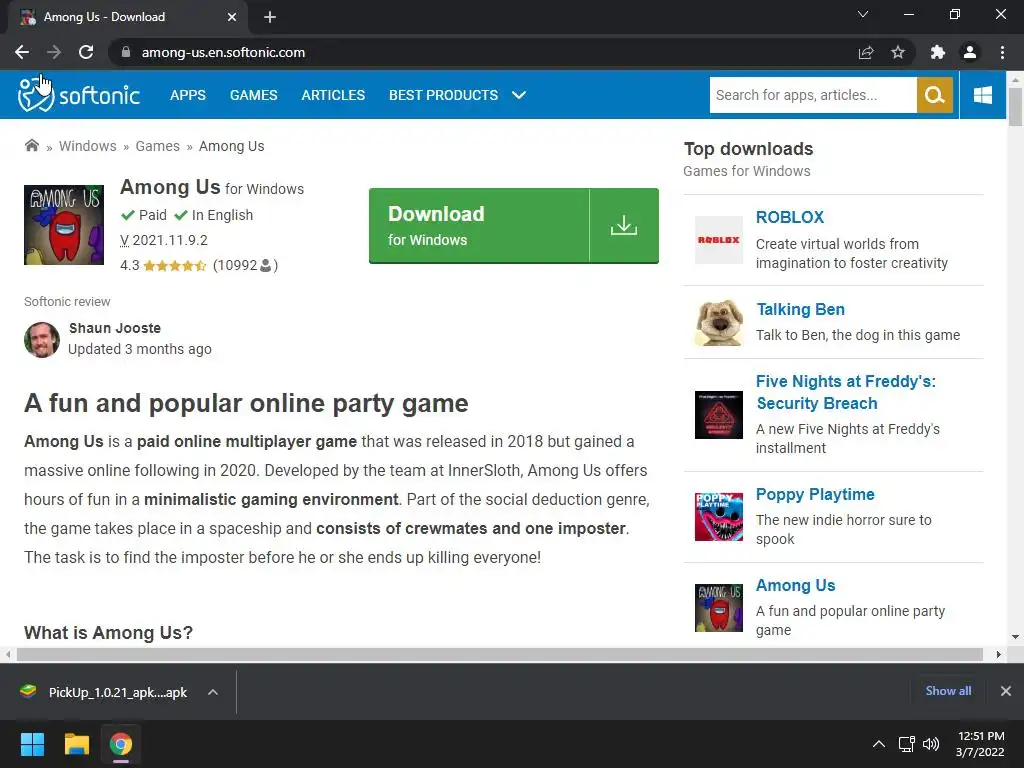Close the Among Us - Download tab

tap(232, 17)
